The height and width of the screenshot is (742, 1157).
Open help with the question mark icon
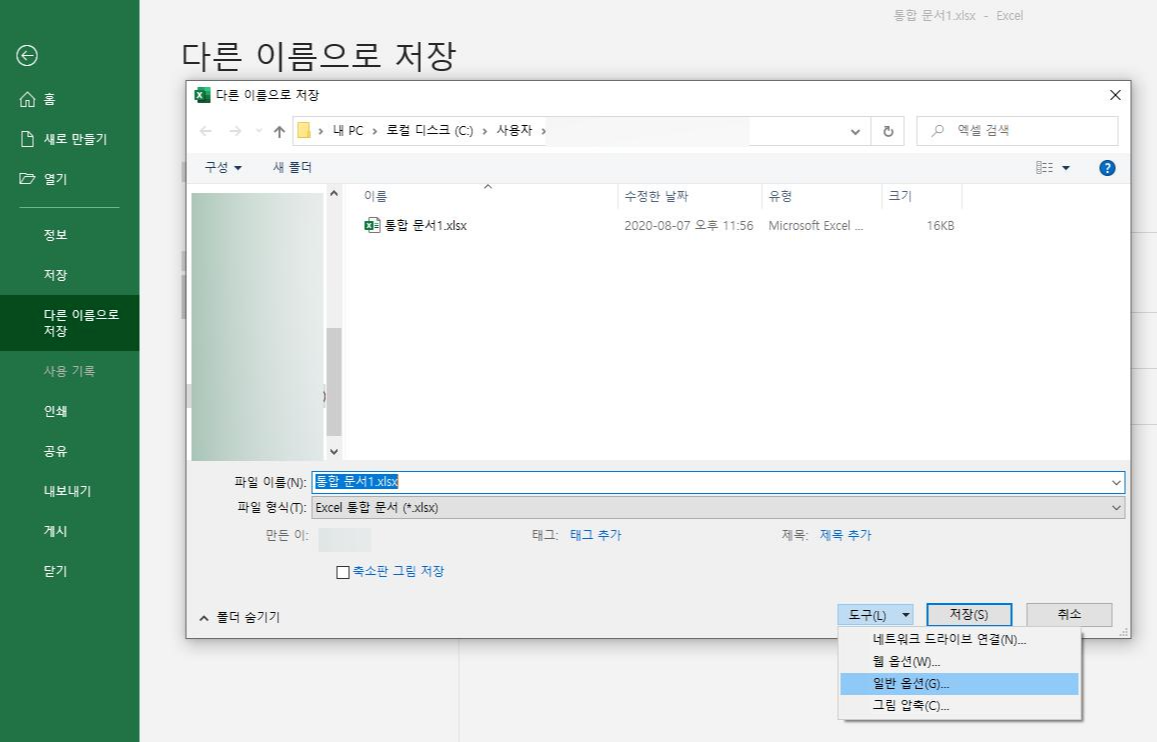pyautogui.click(x=1107, y=168)
